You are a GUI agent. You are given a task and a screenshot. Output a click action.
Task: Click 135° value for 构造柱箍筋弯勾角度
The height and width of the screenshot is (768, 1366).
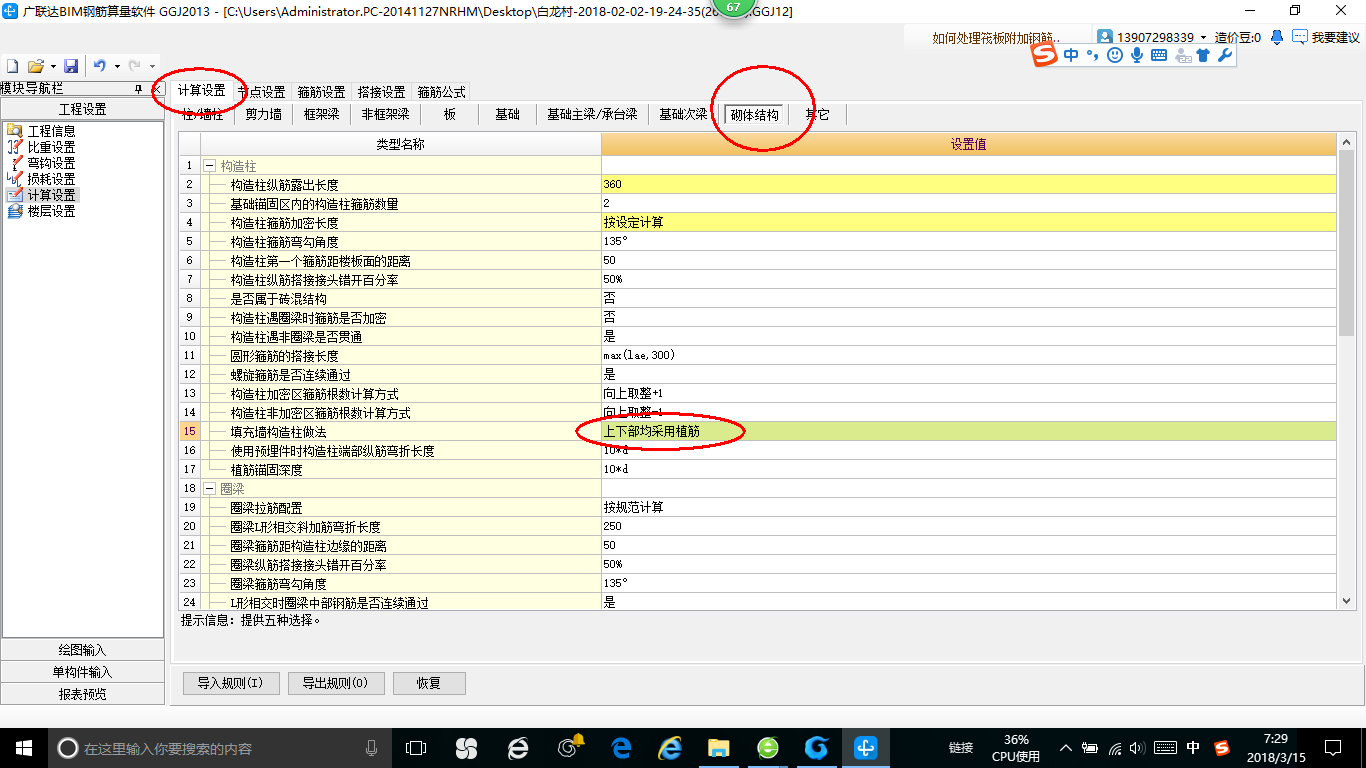tap(968, 242)
